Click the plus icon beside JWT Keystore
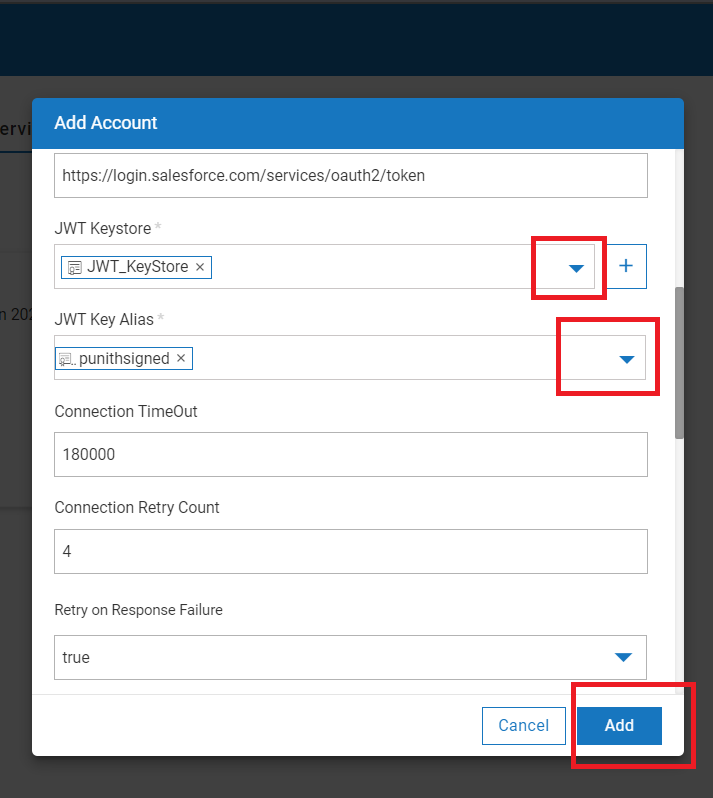 (627, 266)
